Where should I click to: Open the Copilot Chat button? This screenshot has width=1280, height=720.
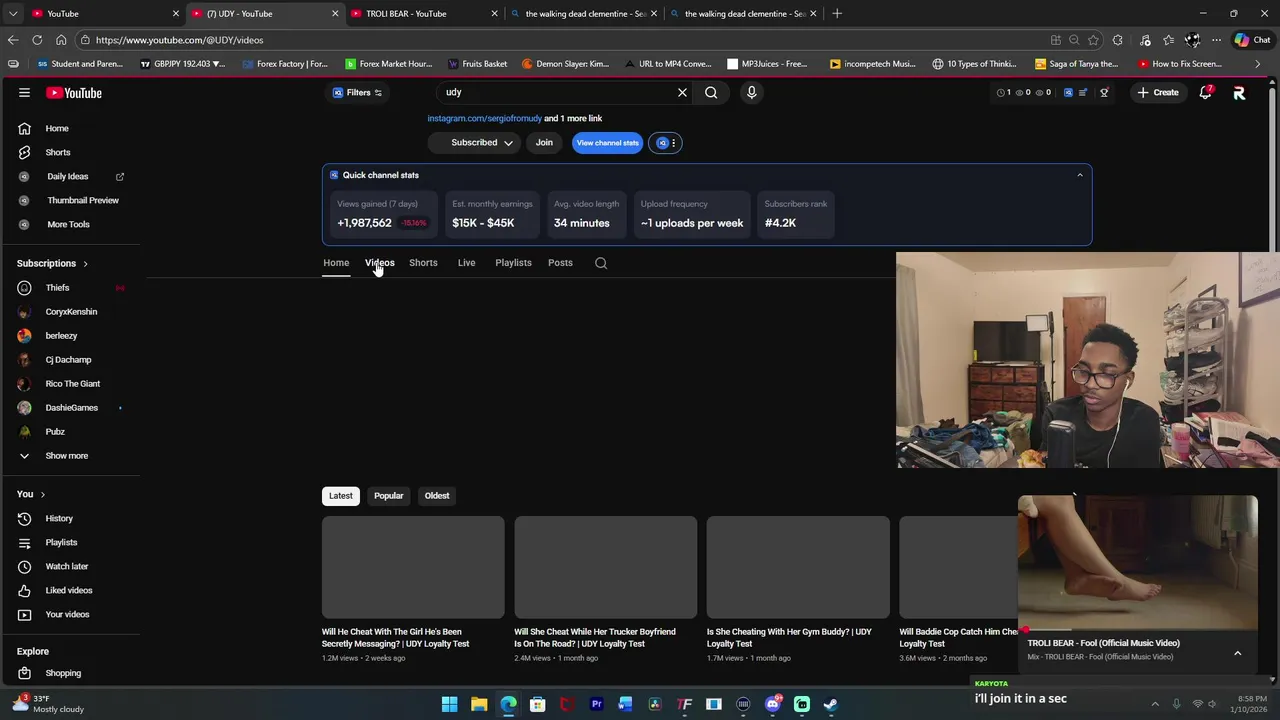tap(1252, 40)
